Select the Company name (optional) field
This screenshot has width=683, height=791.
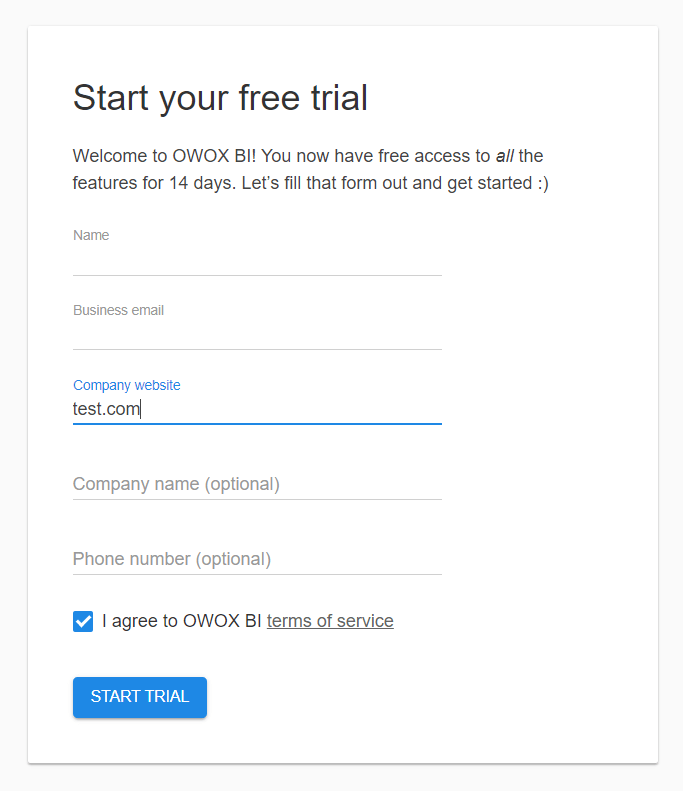tap(257, 484)
